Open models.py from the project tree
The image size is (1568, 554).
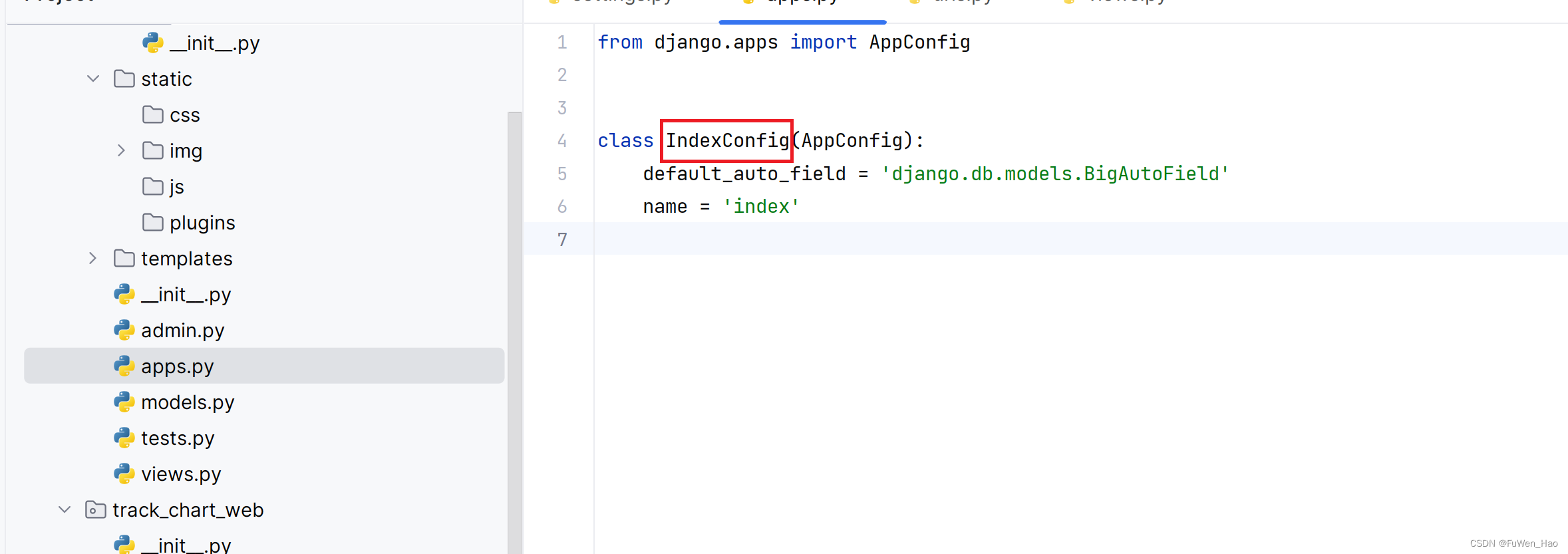188,402
